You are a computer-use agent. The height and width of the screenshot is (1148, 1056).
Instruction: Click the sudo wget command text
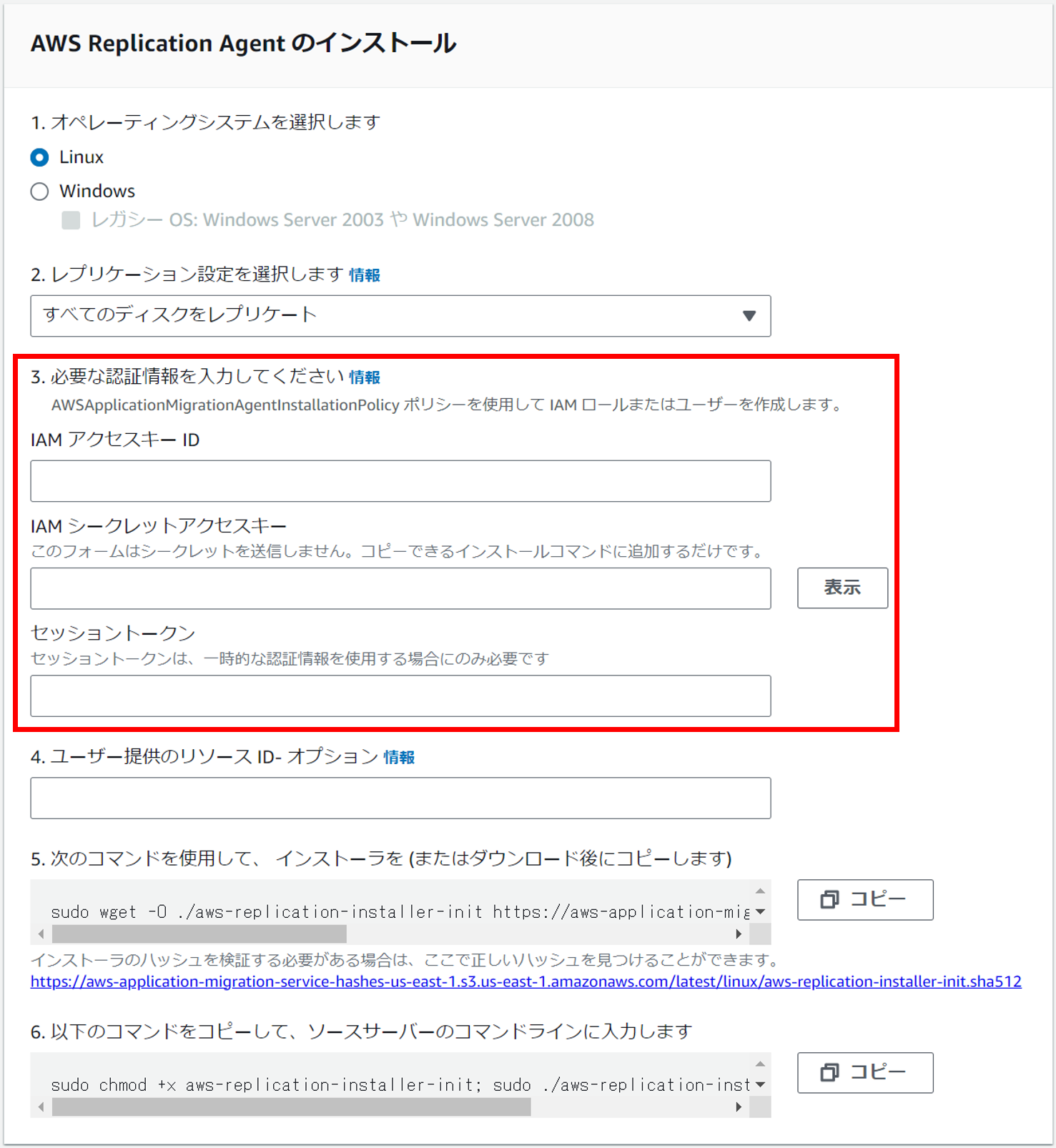400,912
